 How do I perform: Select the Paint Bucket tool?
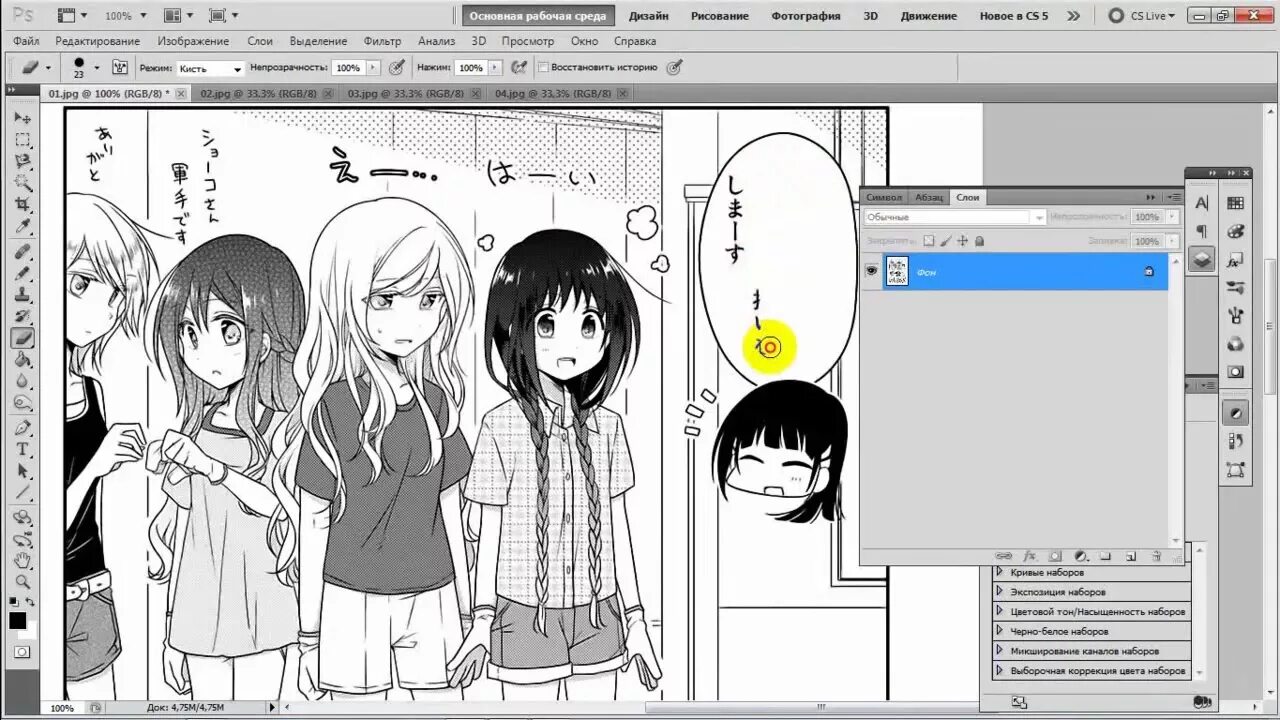click(x=22, y=360)
